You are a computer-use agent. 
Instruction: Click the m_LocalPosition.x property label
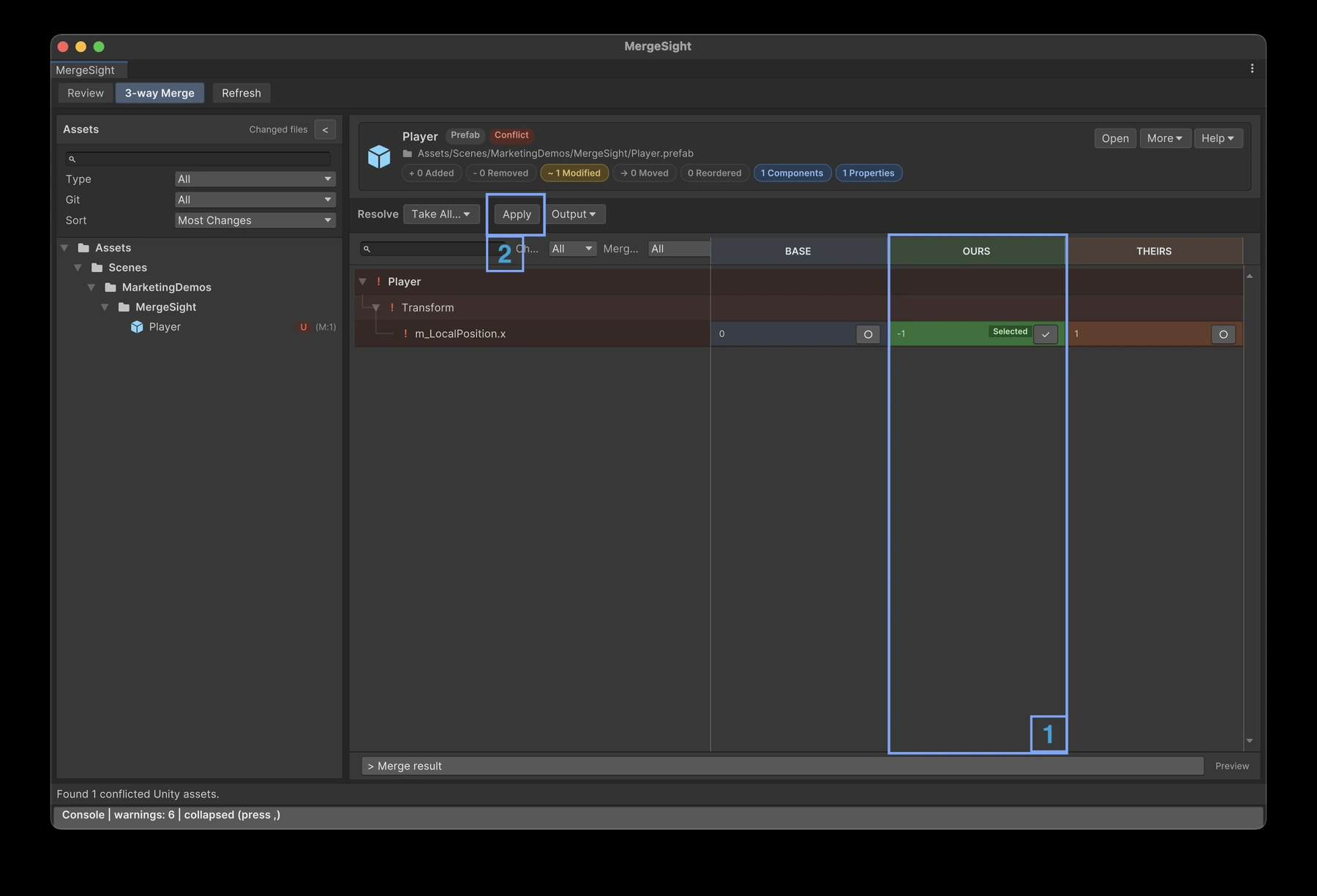coord(460,334)
